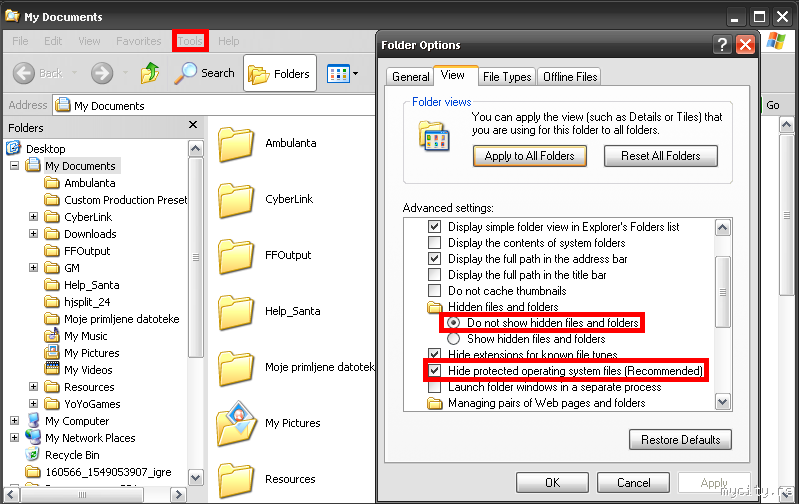Select Do not show hidden files radio
Screen dimensions: 799x504
(x=453, y=323)
